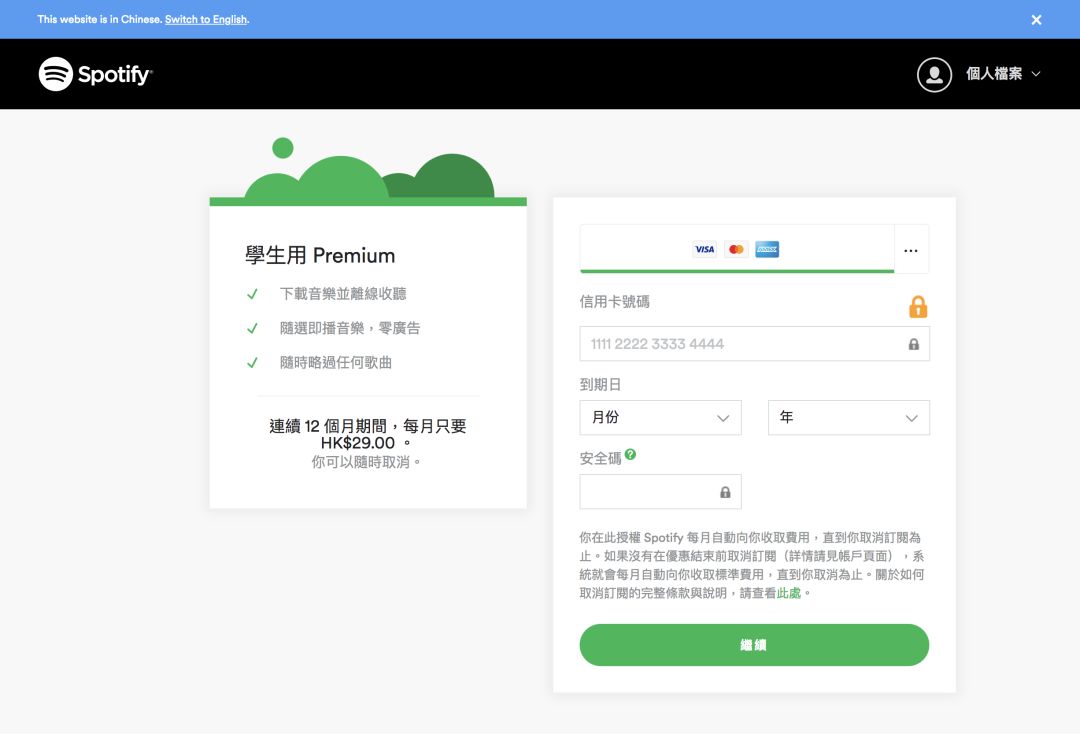The height and width of the screenshot is (734, 1080).
Task: Focus the credit card number field
Action: [x=754, y=344]
